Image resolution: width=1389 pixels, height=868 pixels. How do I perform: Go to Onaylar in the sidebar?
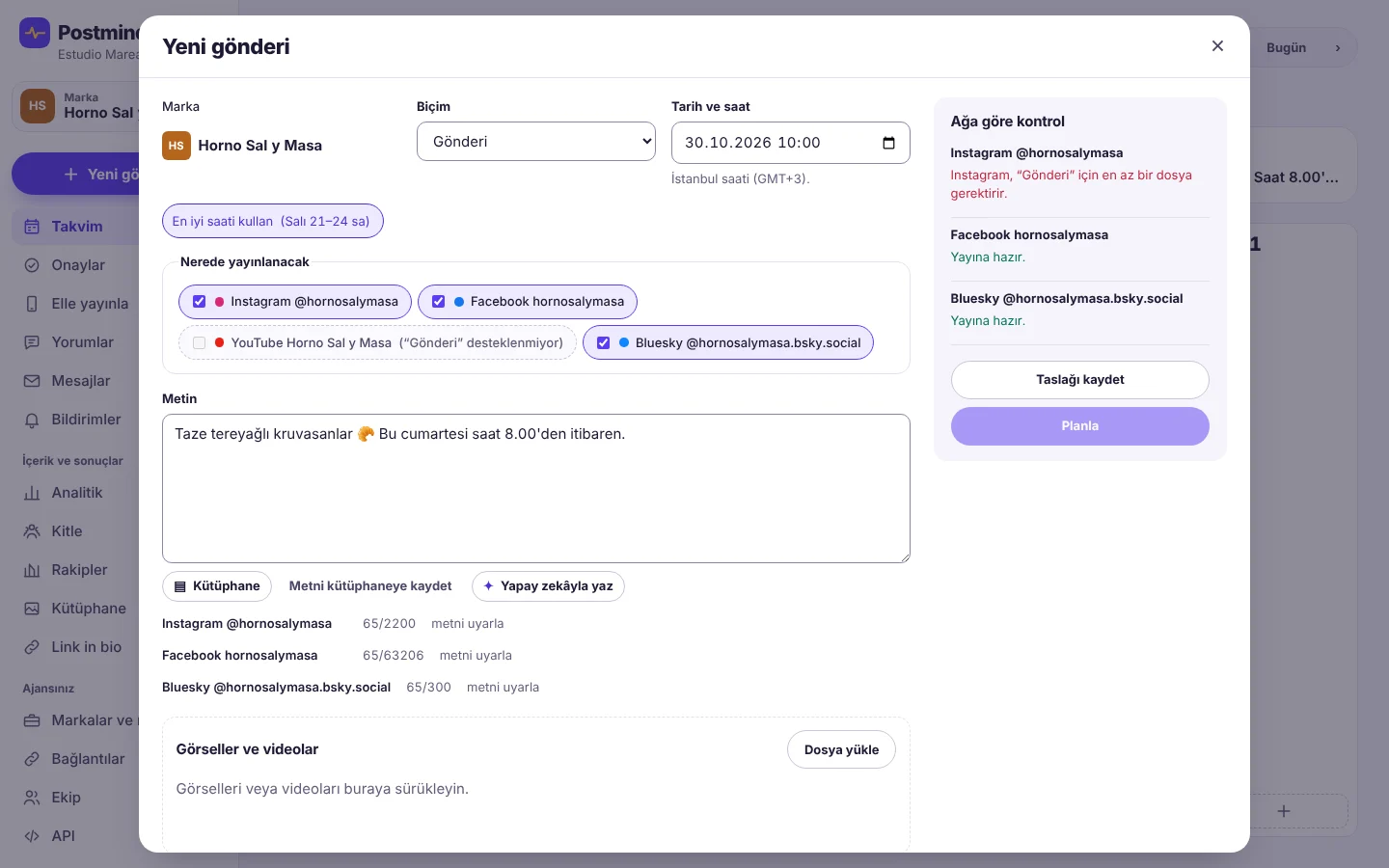(x=77, y=265)
